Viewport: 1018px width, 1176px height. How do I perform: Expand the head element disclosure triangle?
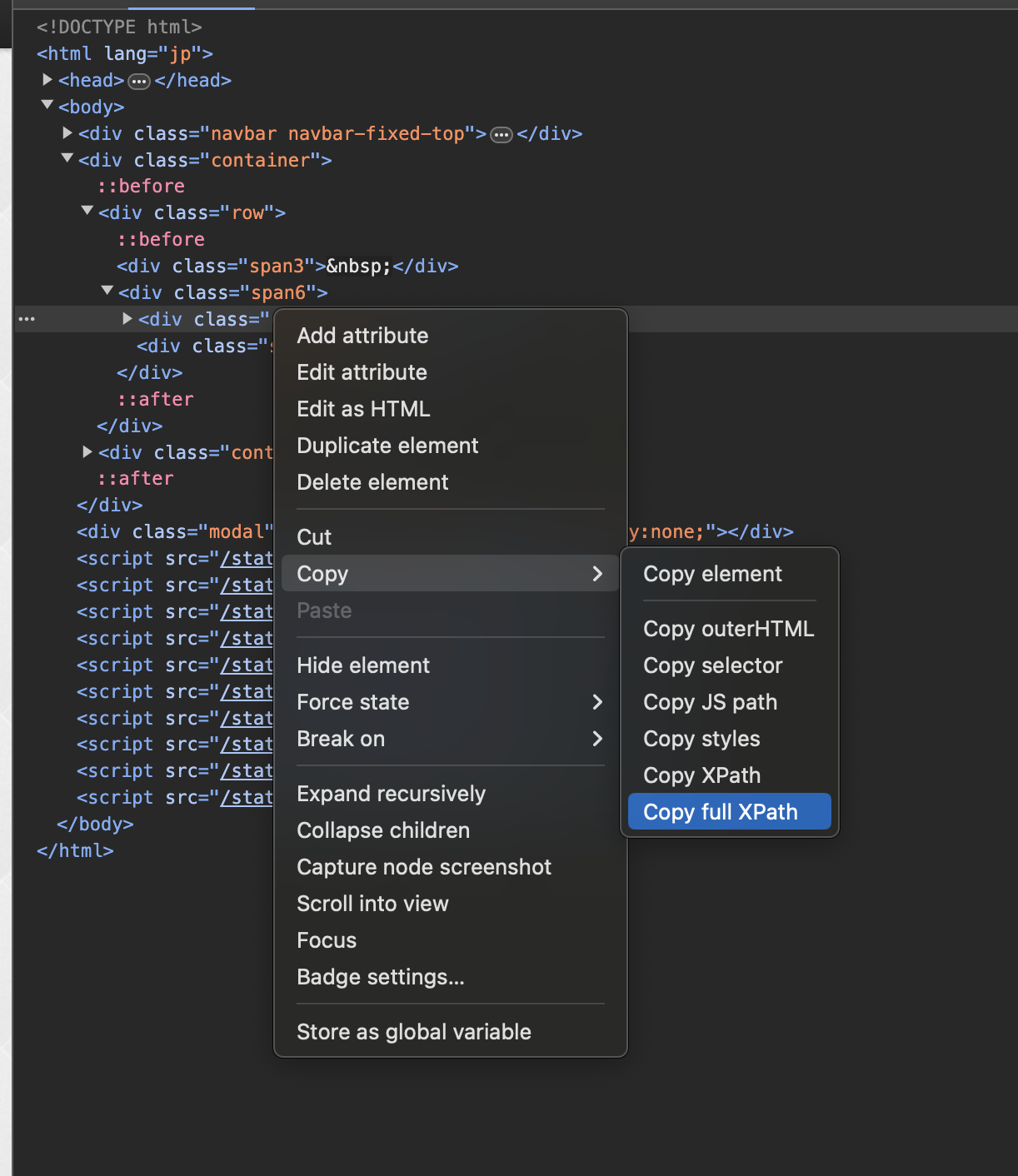47,79
